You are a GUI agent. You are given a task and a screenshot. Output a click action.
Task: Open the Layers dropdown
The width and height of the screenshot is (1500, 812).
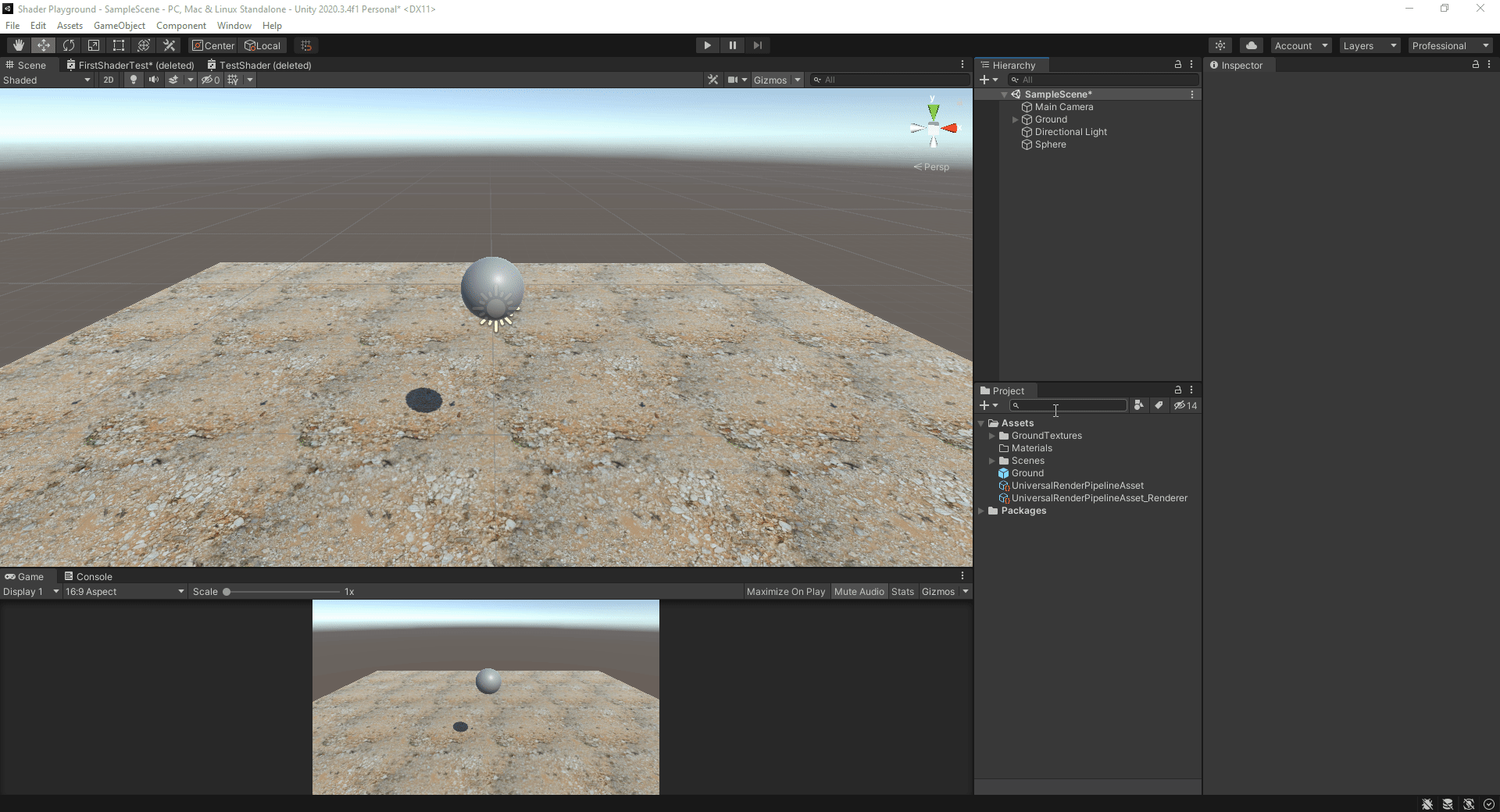tap(1370, 45)
